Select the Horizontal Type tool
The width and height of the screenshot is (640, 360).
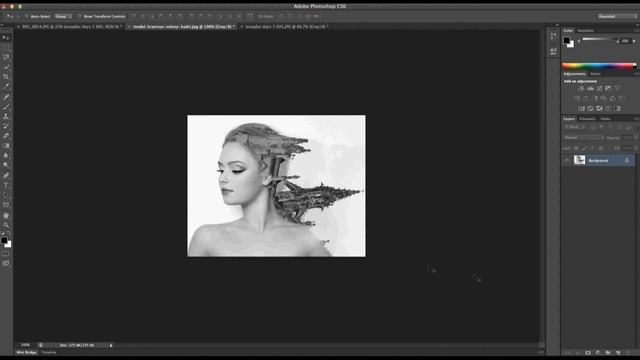[6, 185]
